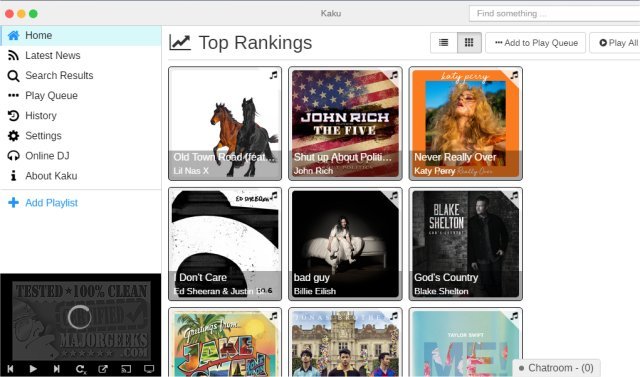Open the Jake Owen album tile
Viewport: 640px width, 377px height.
click(225, 343)
